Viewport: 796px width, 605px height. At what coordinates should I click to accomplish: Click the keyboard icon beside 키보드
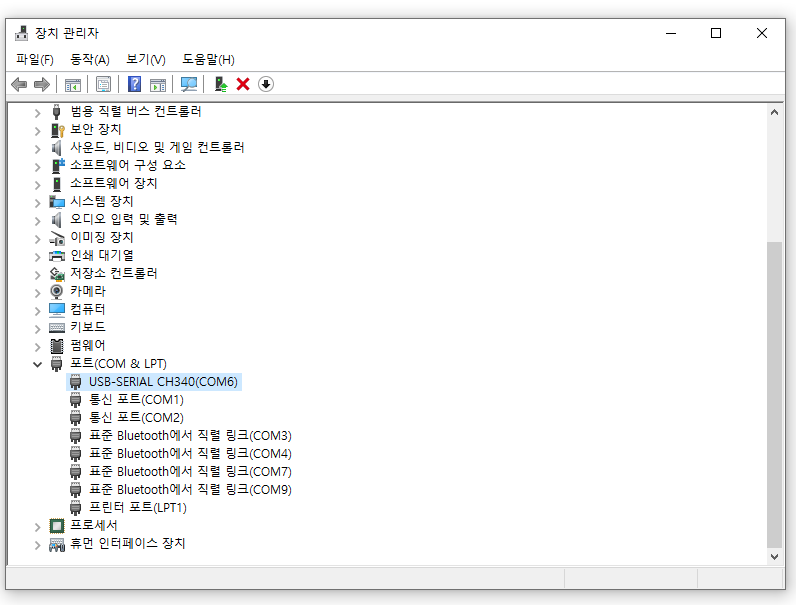click(x=57, y=327)
